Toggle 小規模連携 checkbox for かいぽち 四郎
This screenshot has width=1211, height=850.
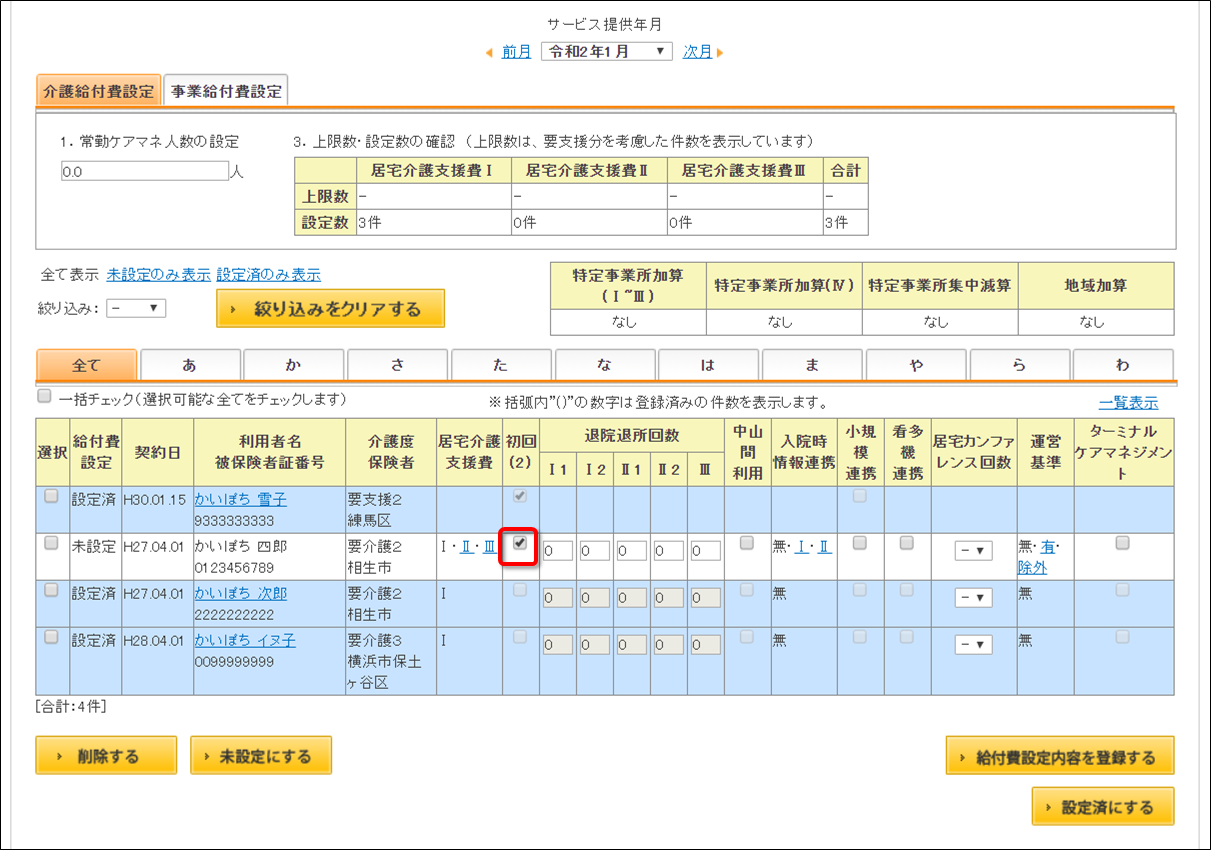[859, 543]
